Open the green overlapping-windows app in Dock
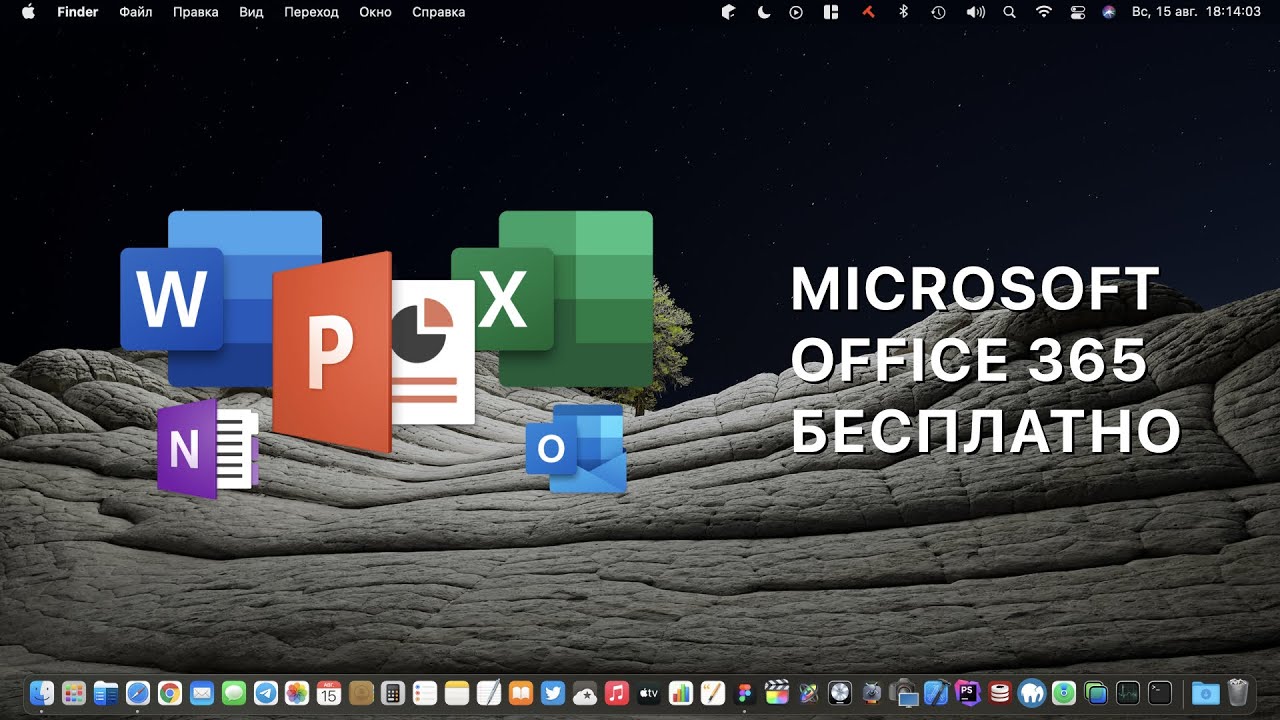Screen dimensions: 1280x720 pos(1095,692)
